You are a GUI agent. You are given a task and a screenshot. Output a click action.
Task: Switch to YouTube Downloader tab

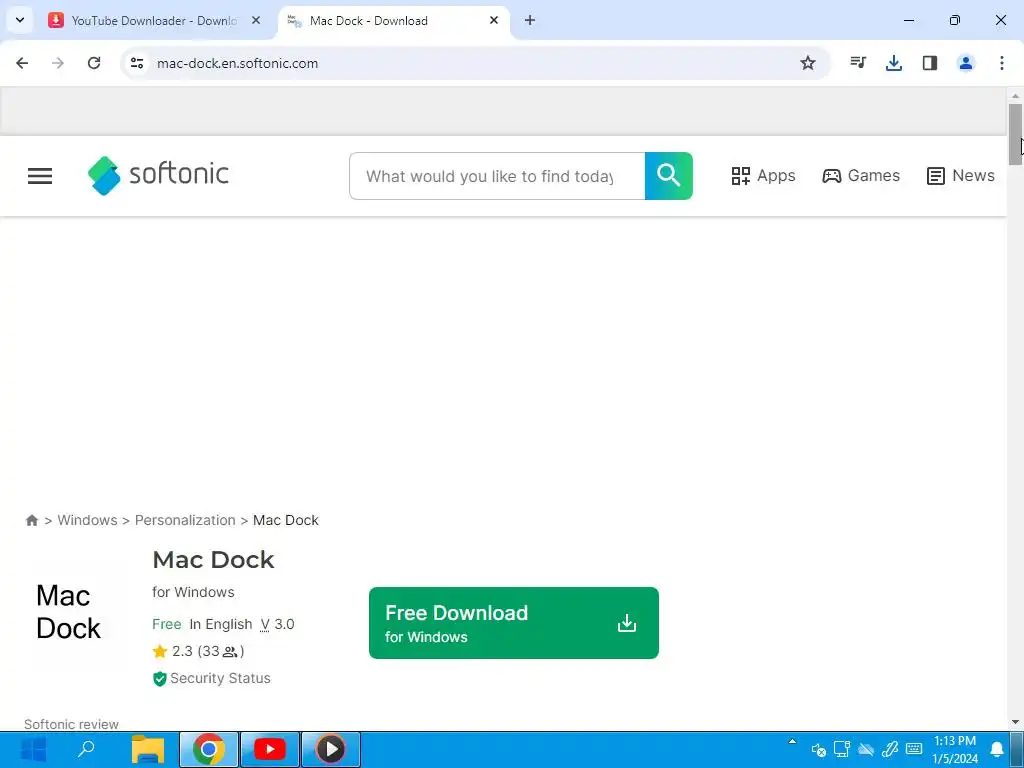coord(155,20)
